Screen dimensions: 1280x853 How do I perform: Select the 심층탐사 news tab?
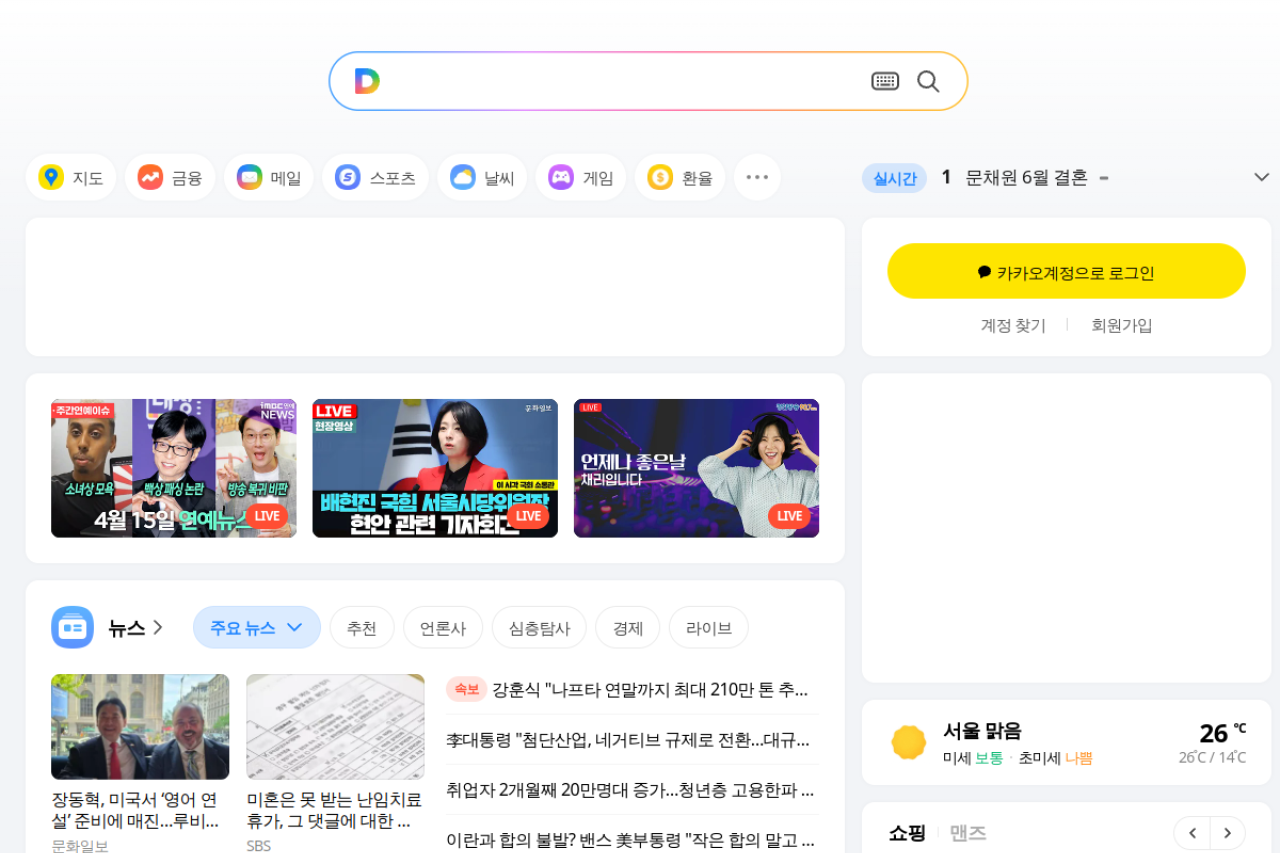[539, 628]
